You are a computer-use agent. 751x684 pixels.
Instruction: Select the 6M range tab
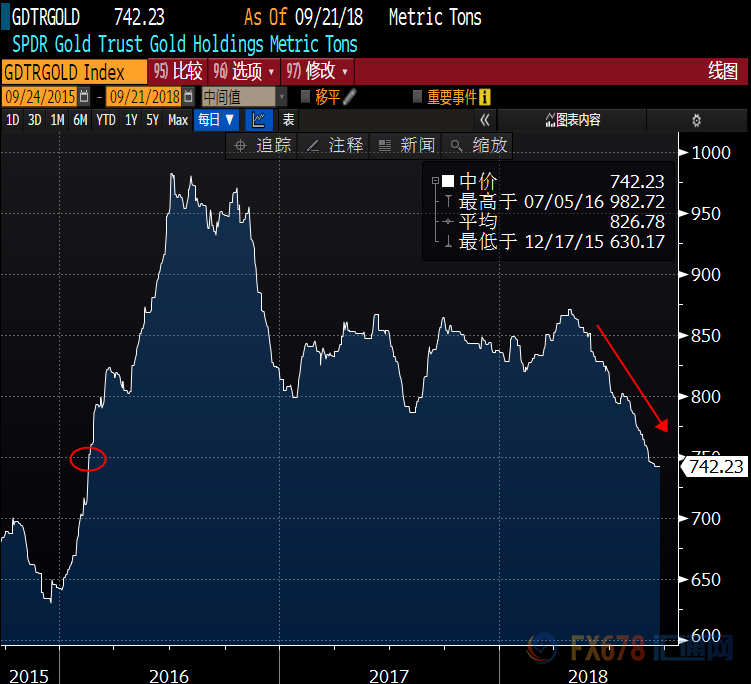(80, 120)
